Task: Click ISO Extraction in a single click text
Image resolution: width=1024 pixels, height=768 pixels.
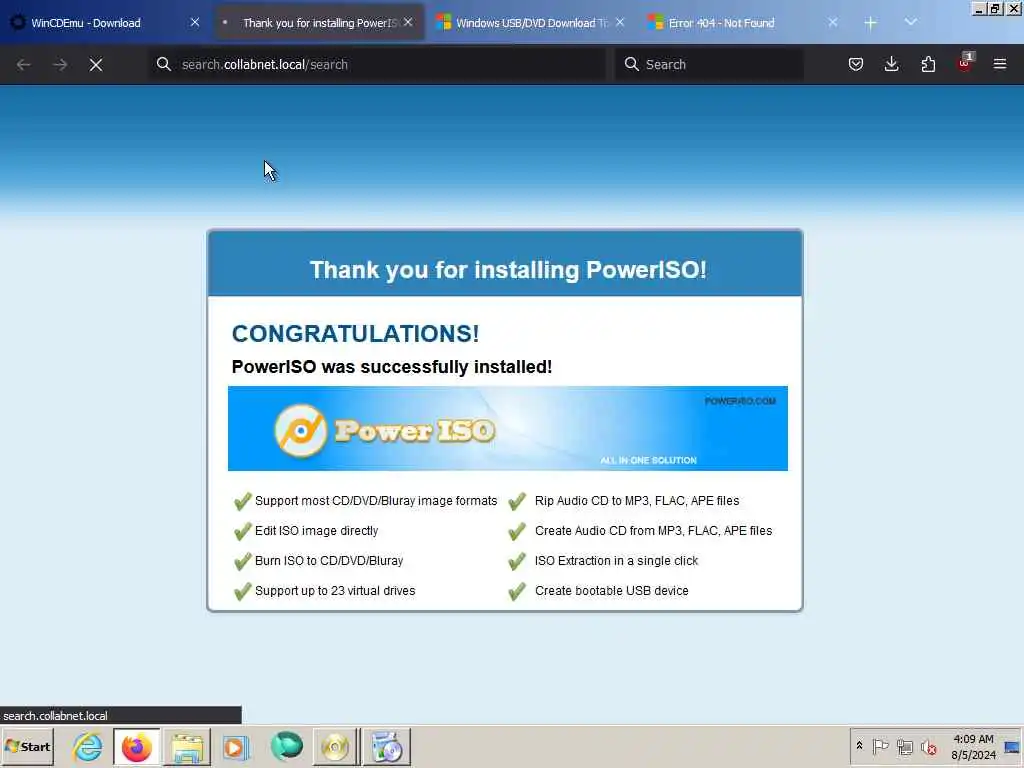Action: pos(616,561)
